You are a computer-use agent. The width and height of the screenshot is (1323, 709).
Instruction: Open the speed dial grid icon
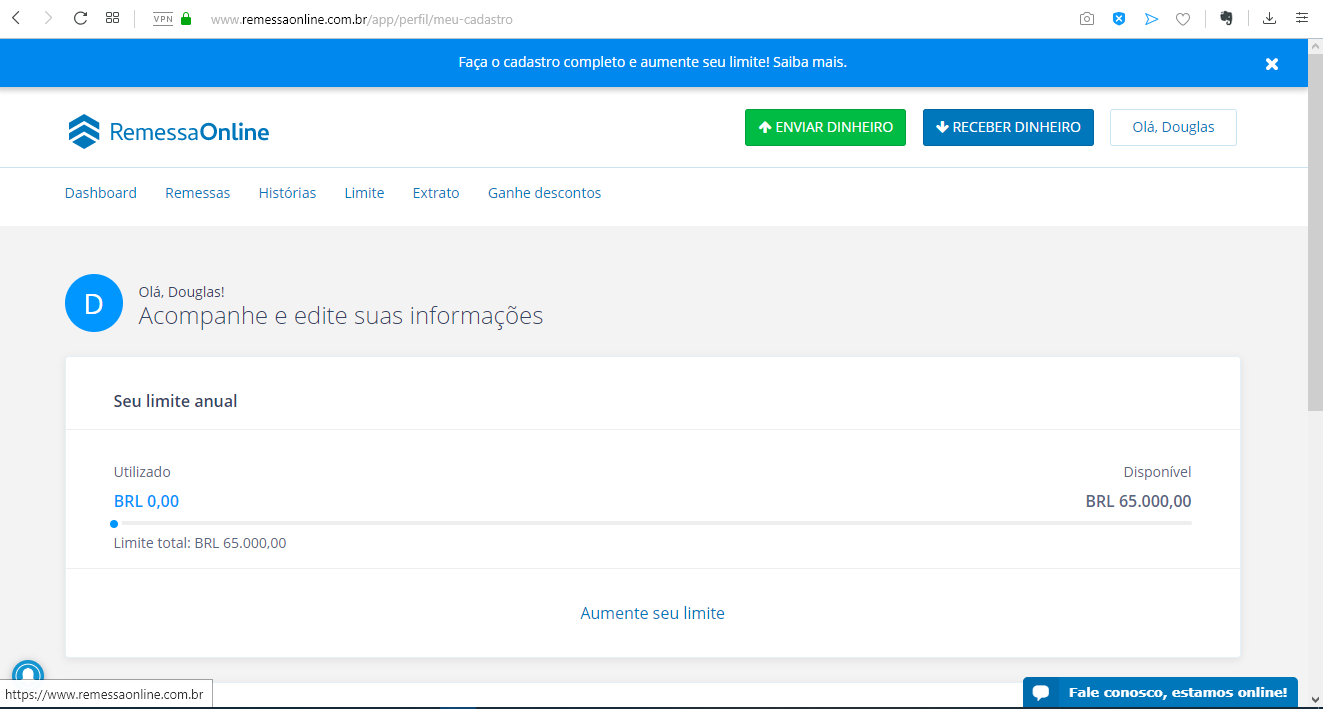(113, 18)
